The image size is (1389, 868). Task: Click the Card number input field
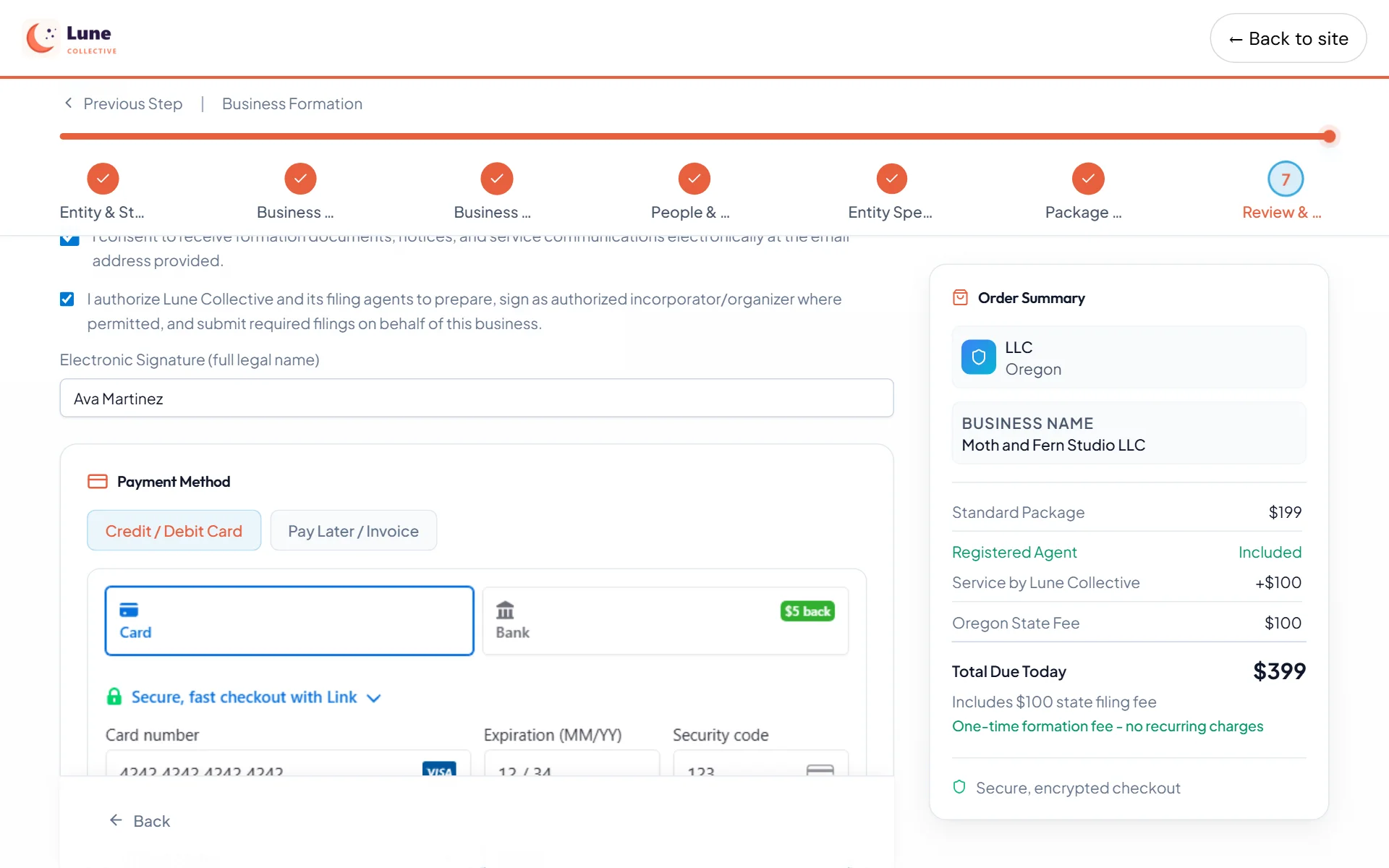point(288,764)
